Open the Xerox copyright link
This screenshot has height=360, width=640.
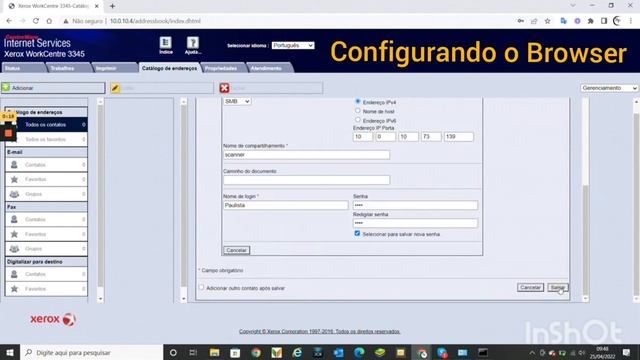coord(319,331)
